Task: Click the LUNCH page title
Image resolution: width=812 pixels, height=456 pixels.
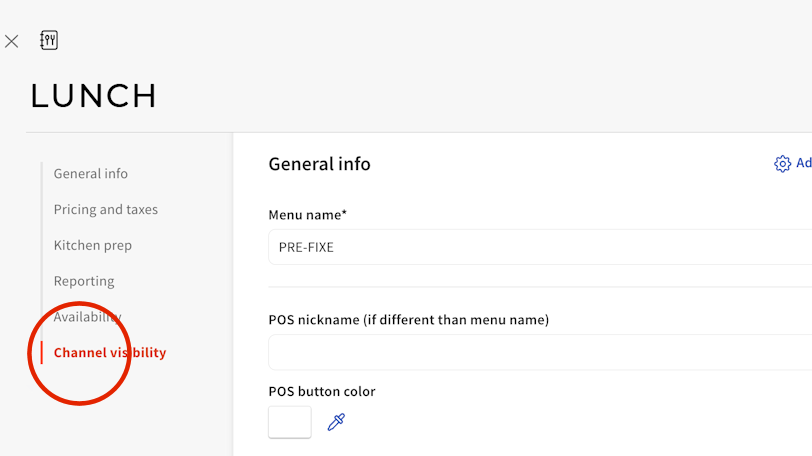Action: point(94,96)
